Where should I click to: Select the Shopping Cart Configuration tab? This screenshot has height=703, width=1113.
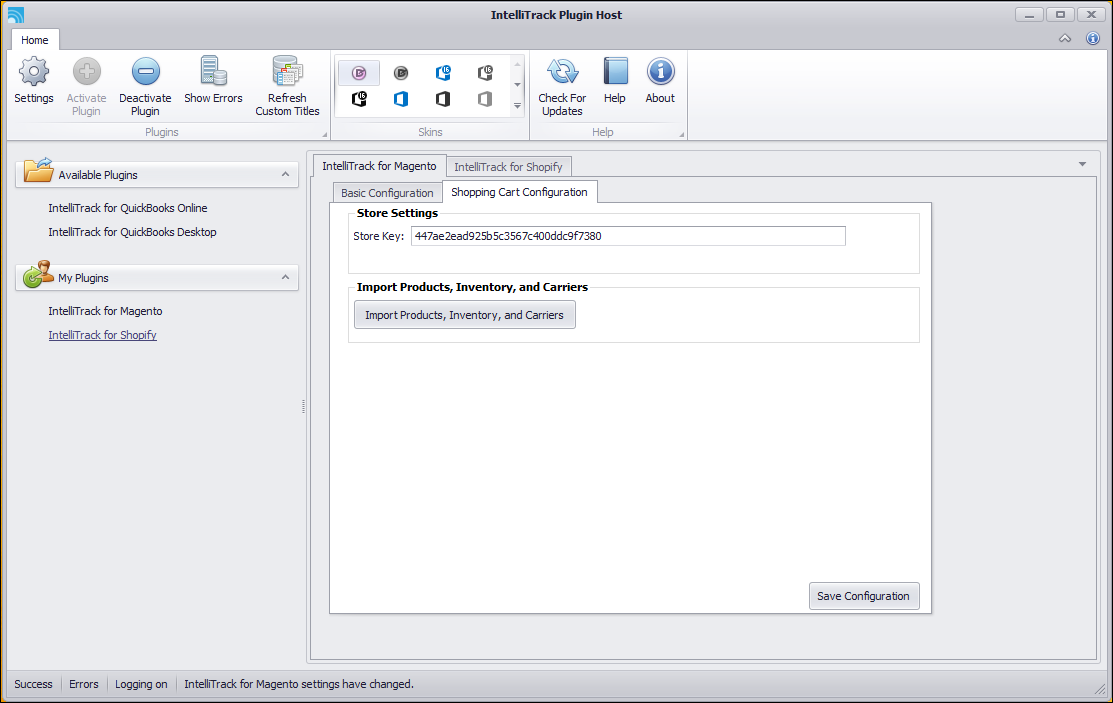pos(520,192)
